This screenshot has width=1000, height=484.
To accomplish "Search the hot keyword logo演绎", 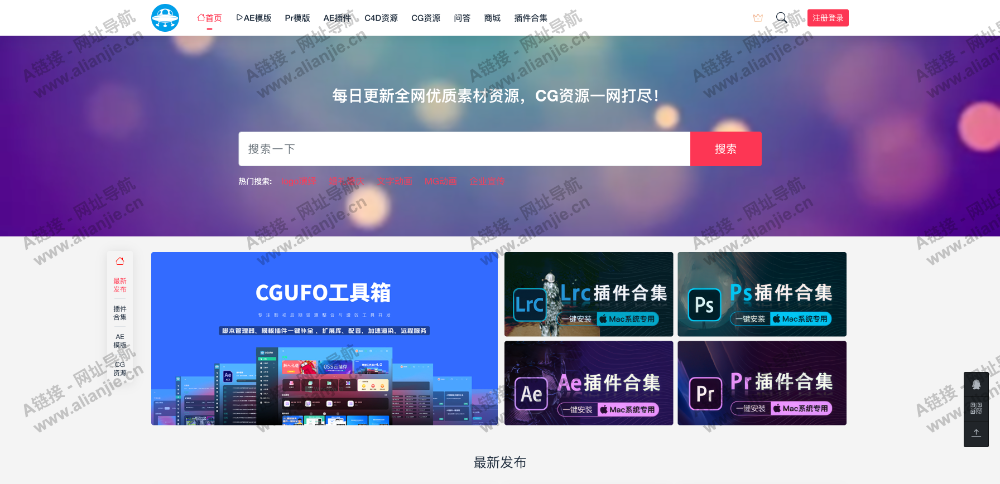I will (299, 181).
